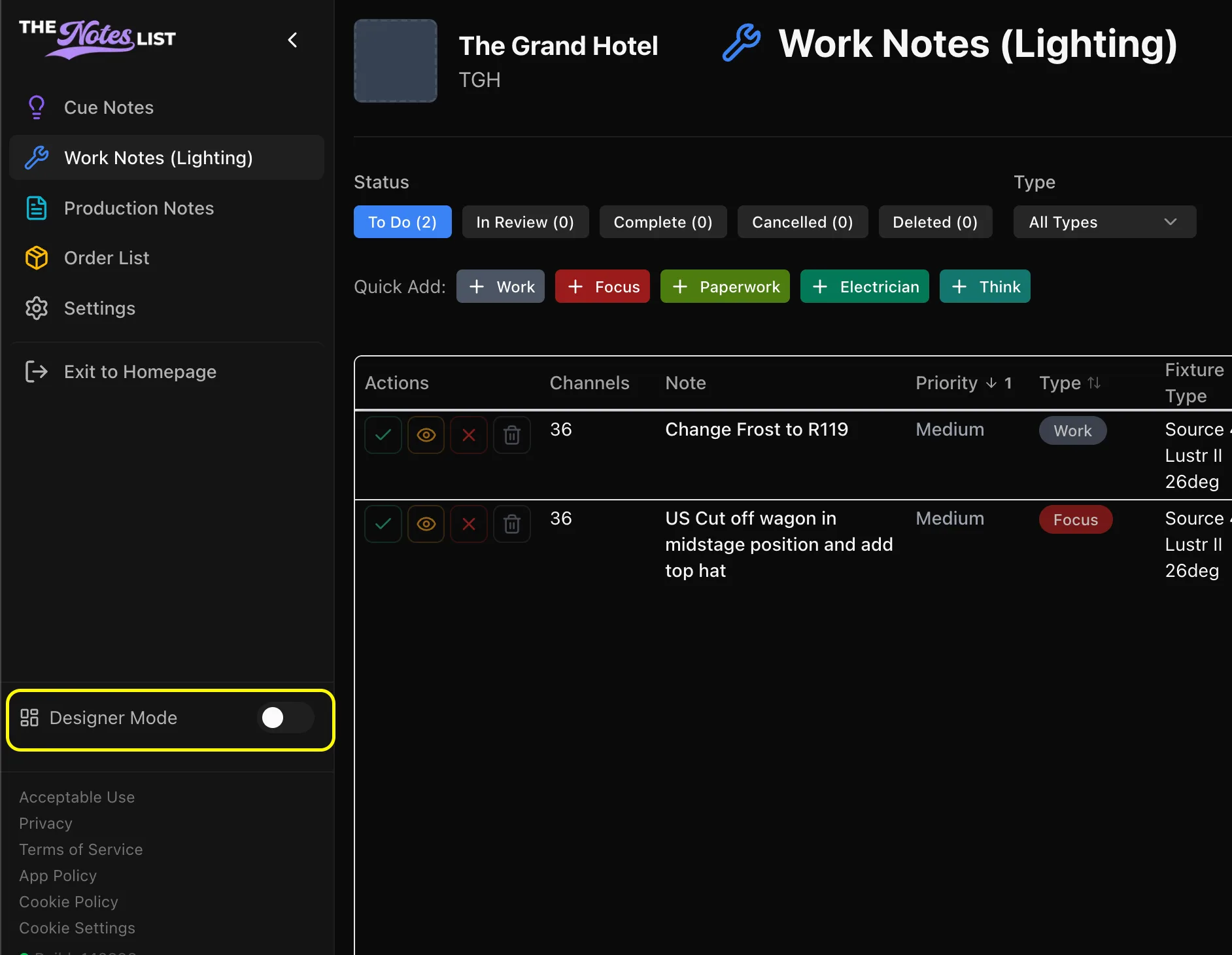Open the Acceptable Use link
The height and width of the screenshot is (955, 1232).
77,797
